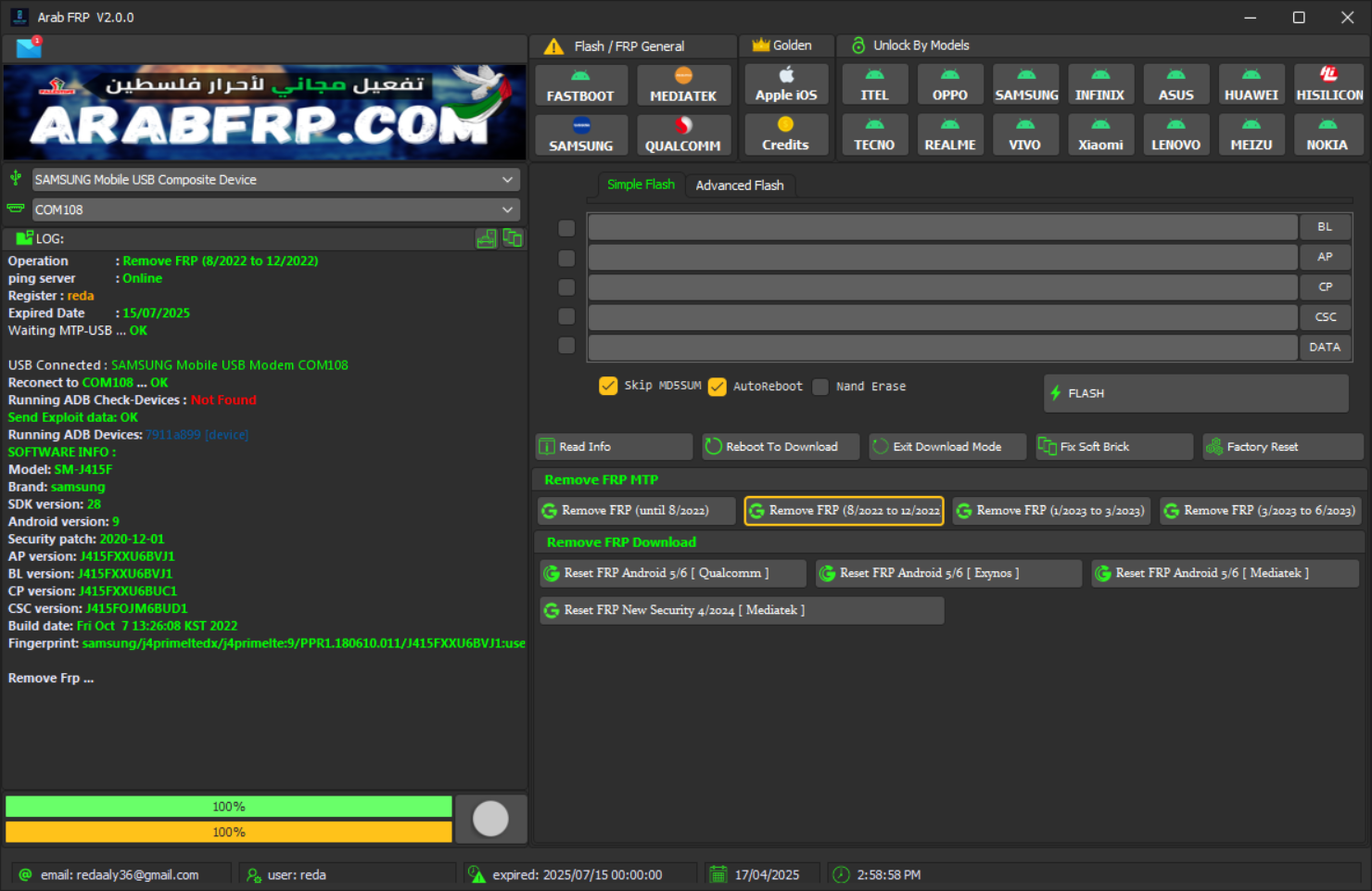Screen dimensions: 1372x891
Task: Browse for AP firmware file
Action: 1325,257
